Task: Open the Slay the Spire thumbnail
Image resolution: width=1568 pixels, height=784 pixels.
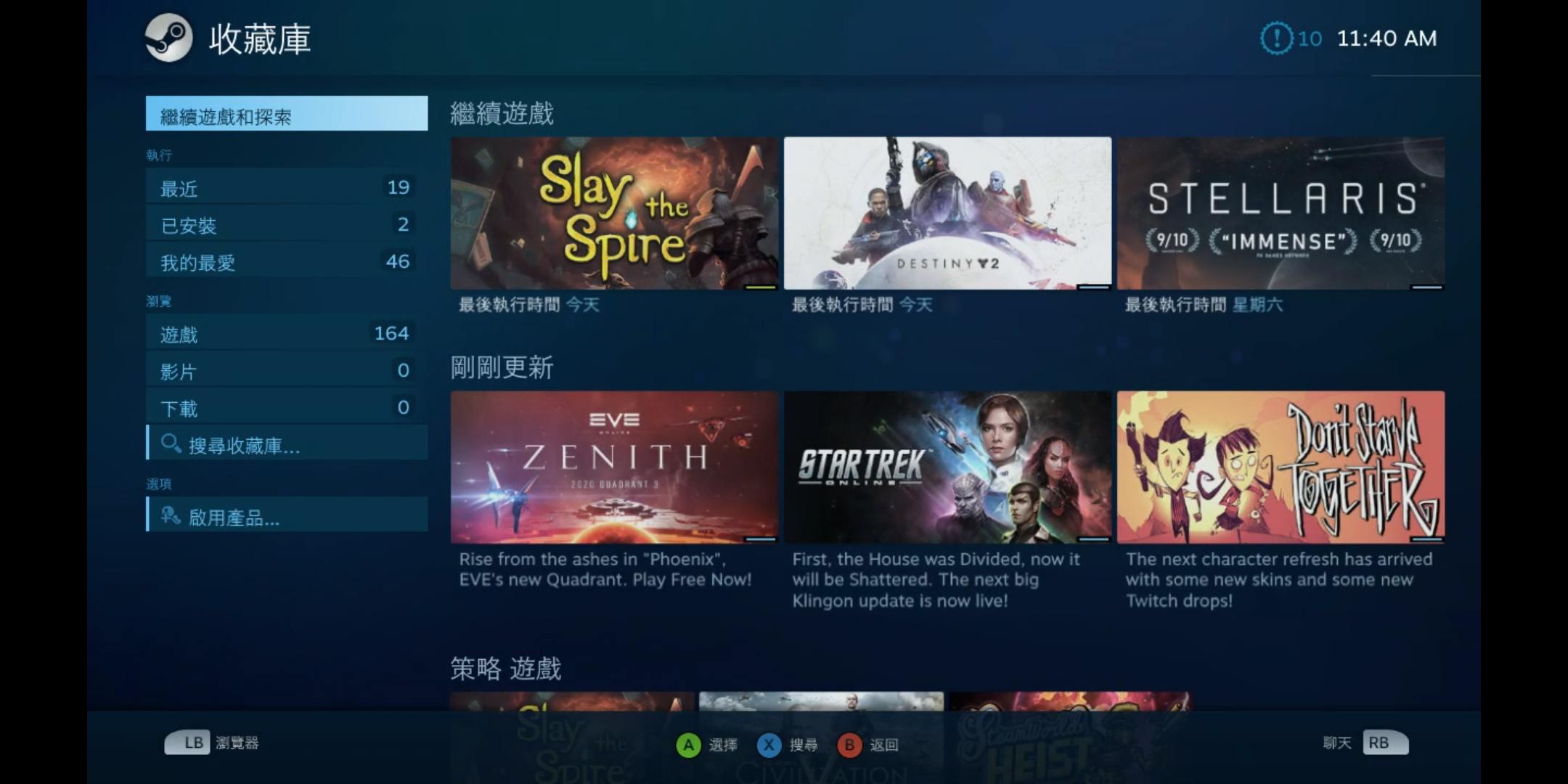Action: (614, 213)
